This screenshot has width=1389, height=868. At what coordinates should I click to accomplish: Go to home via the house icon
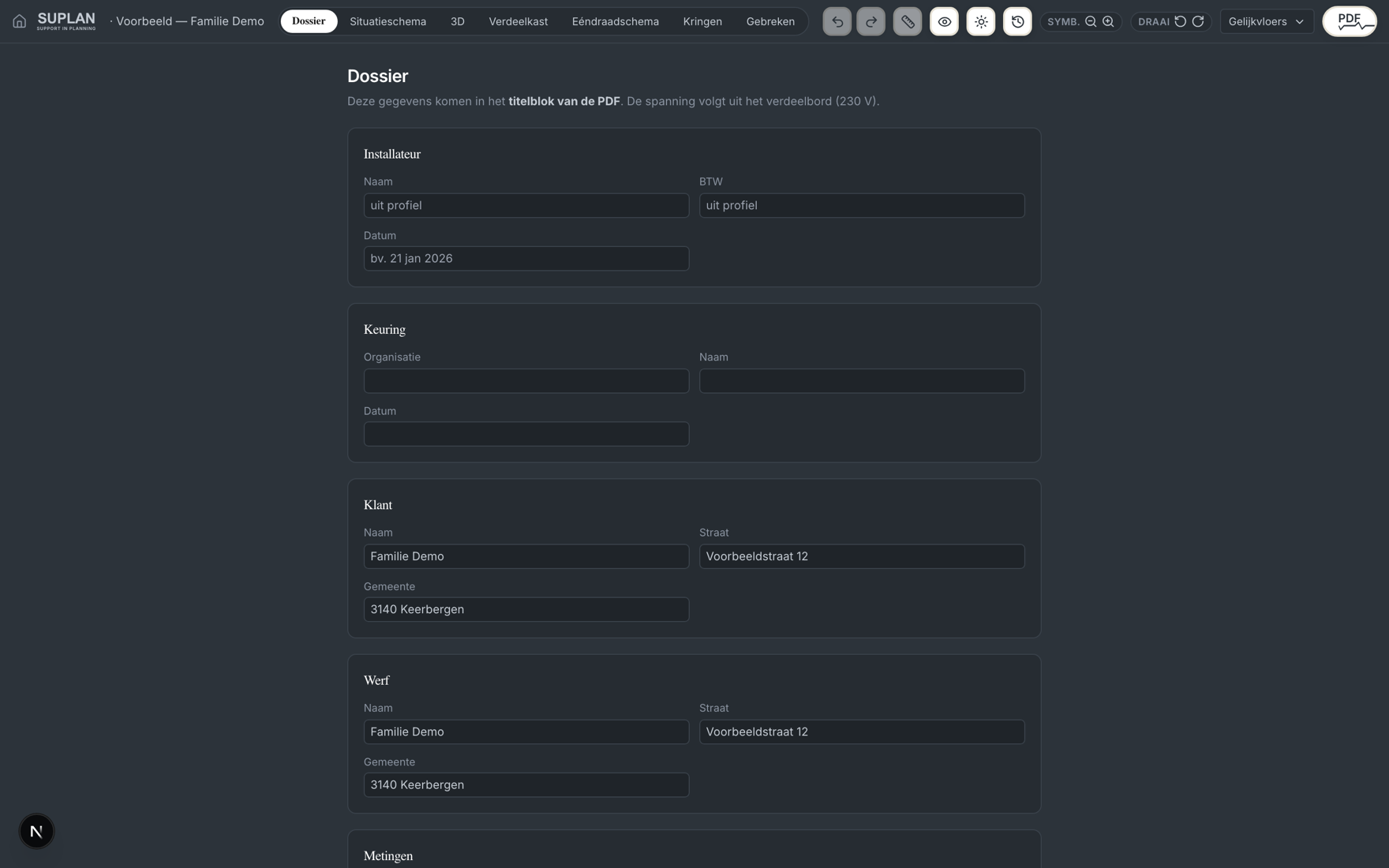click(x=19, y=21)
